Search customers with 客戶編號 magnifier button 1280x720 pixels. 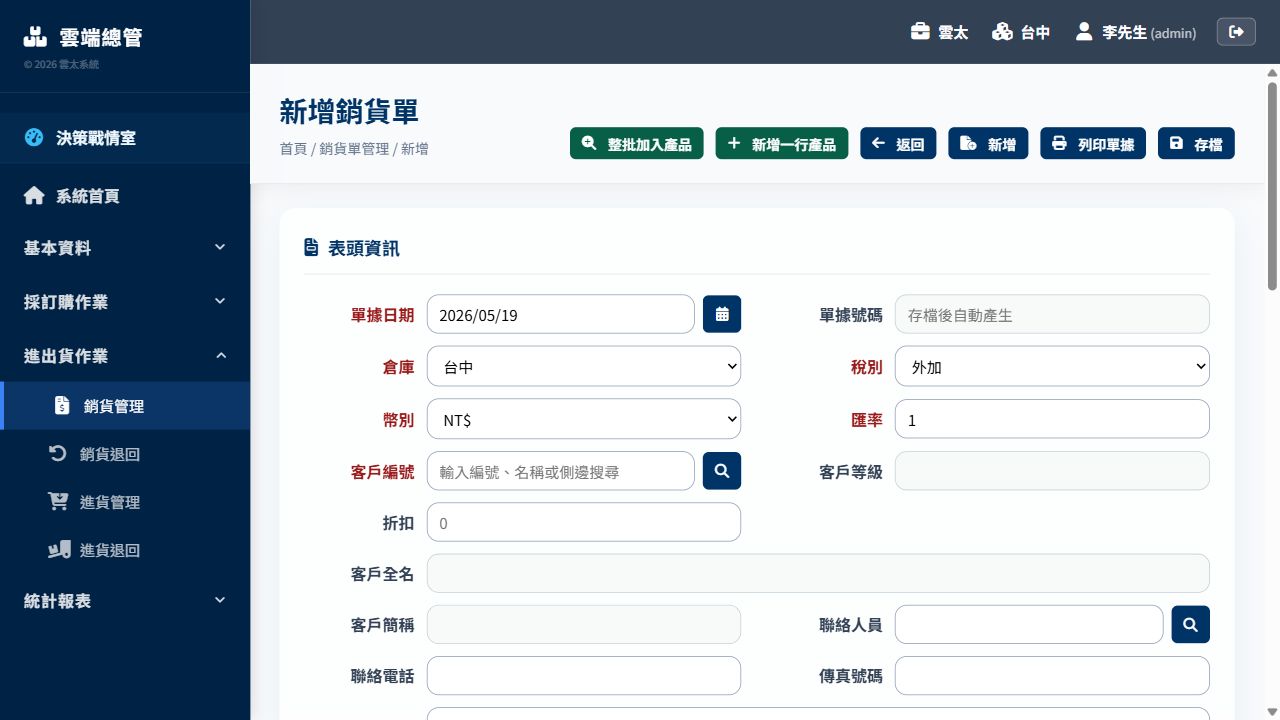tap(722, 470)
